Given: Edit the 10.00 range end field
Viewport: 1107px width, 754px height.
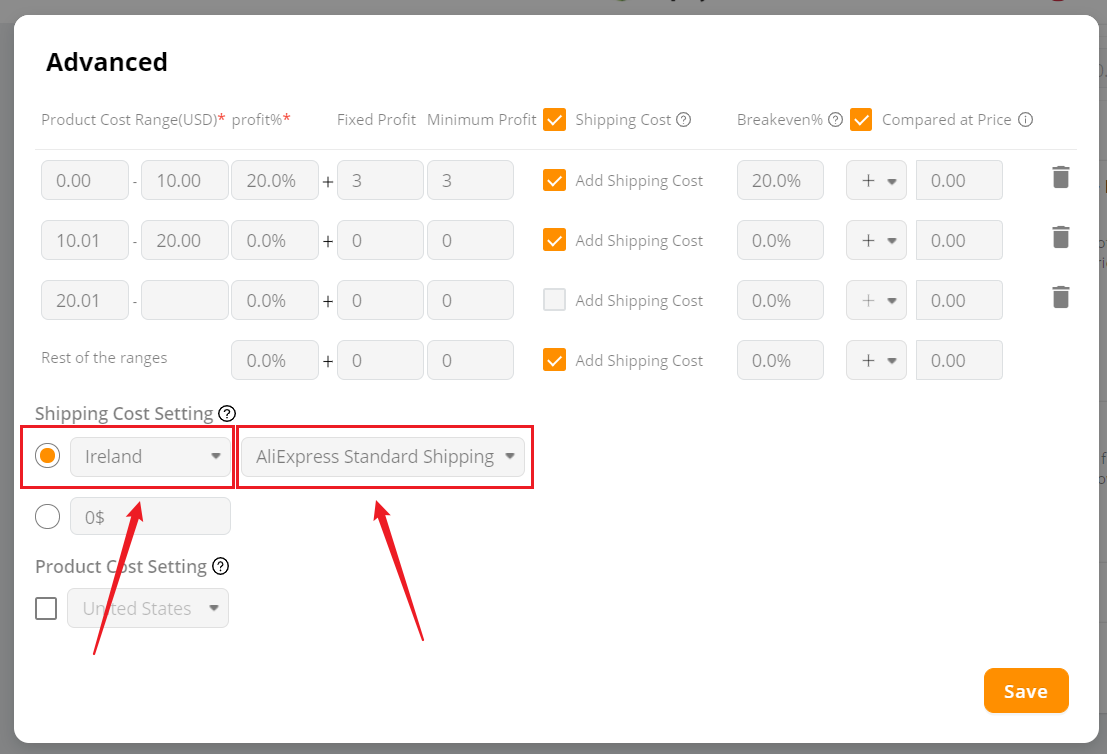Looking at the screenshot, I should click(185, 180).
